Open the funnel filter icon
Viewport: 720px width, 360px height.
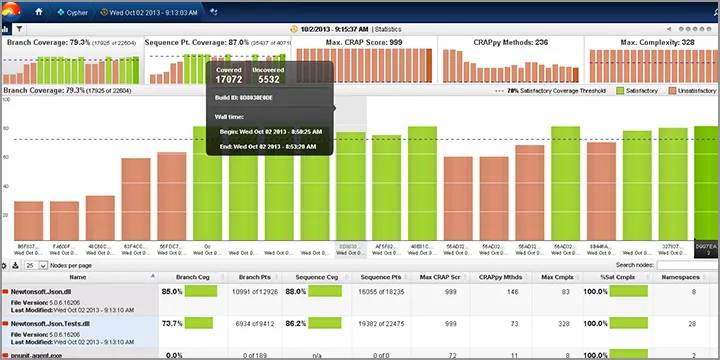point(19,29)
